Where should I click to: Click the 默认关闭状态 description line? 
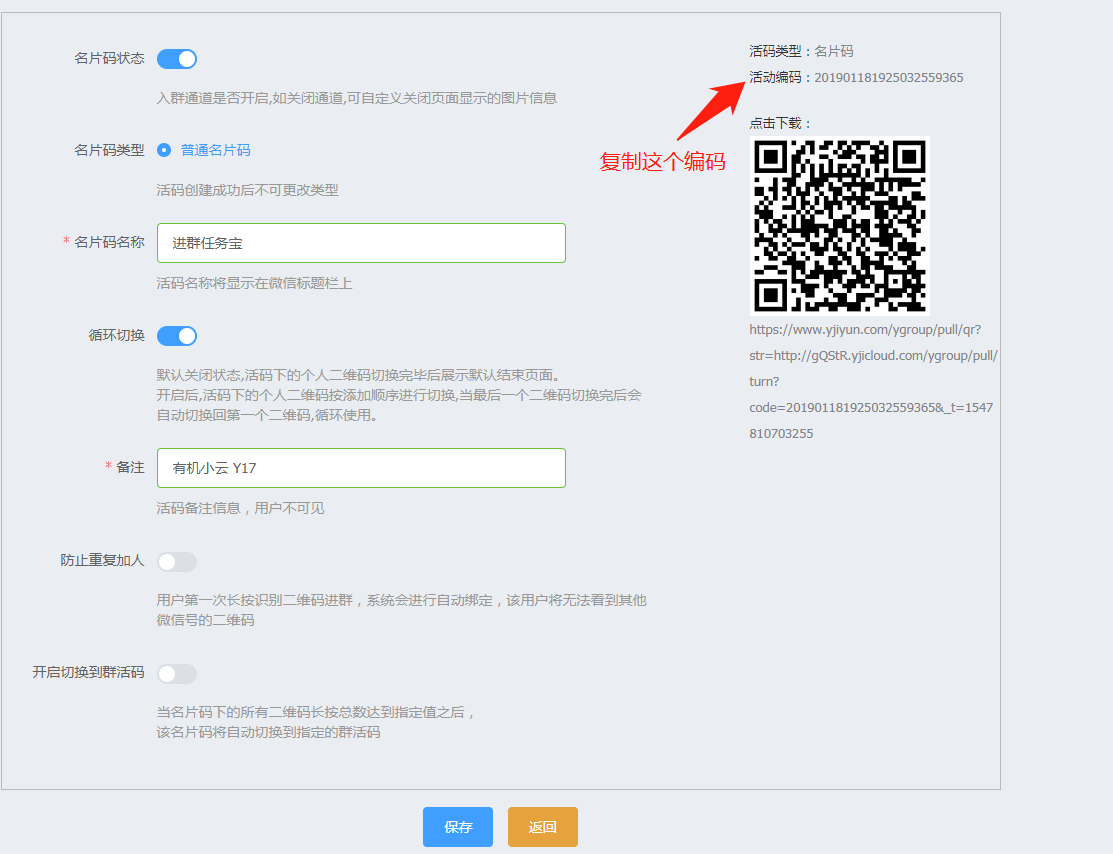point(358,375)
